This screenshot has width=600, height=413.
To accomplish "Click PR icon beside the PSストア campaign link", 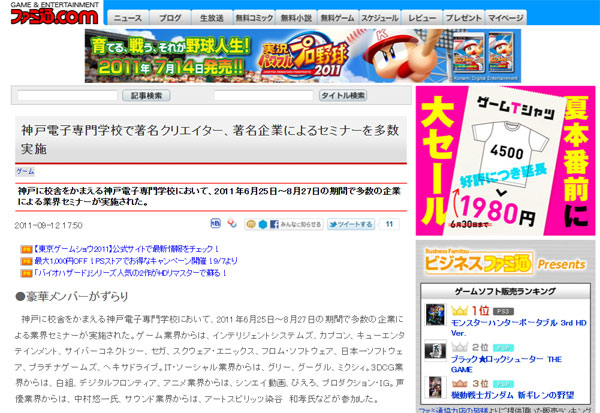I will click(26, 261).
